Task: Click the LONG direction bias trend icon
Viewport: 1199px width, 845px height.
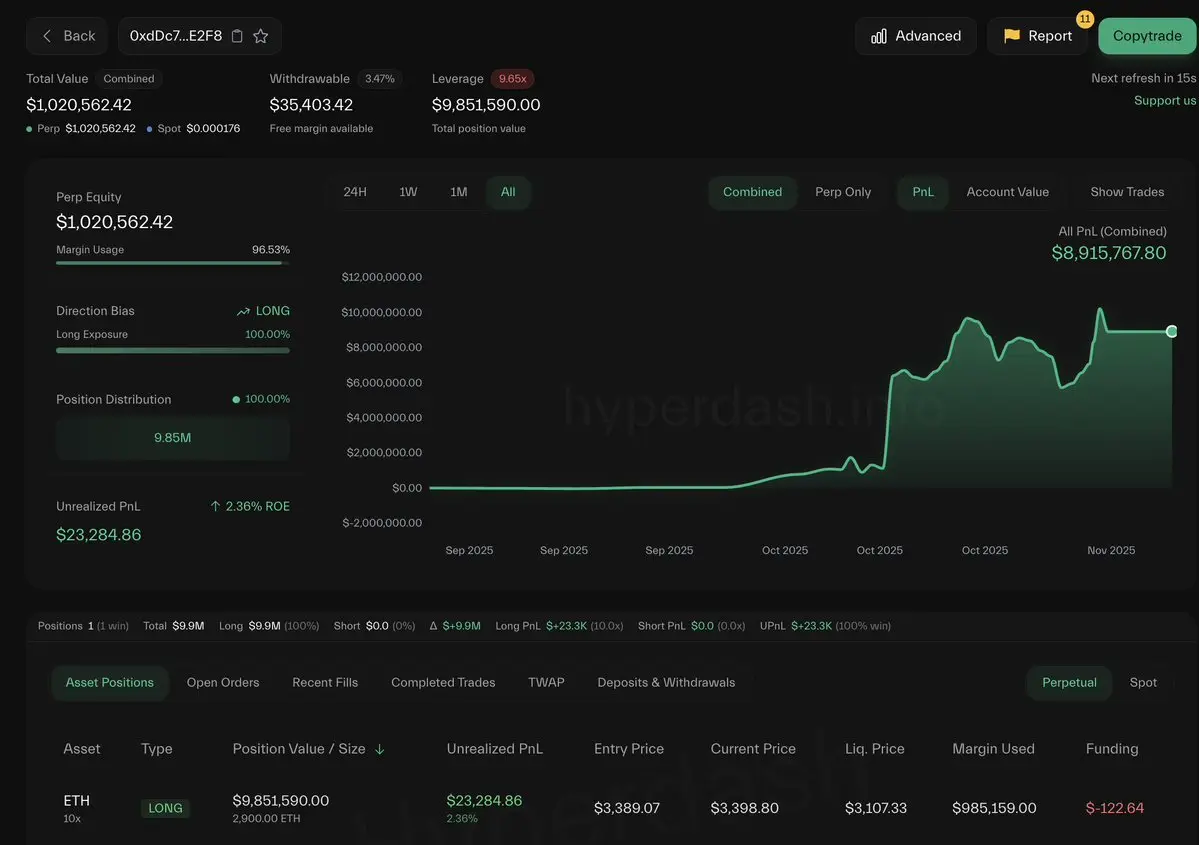Action: click(x=243, y=311)
